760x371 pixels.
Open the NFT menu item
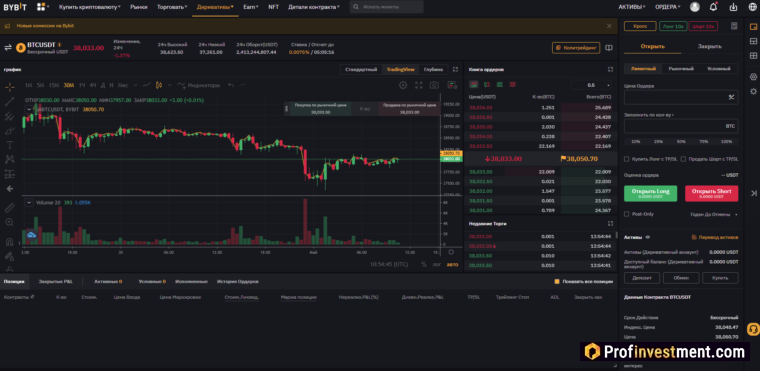click(x=273, y=7)
